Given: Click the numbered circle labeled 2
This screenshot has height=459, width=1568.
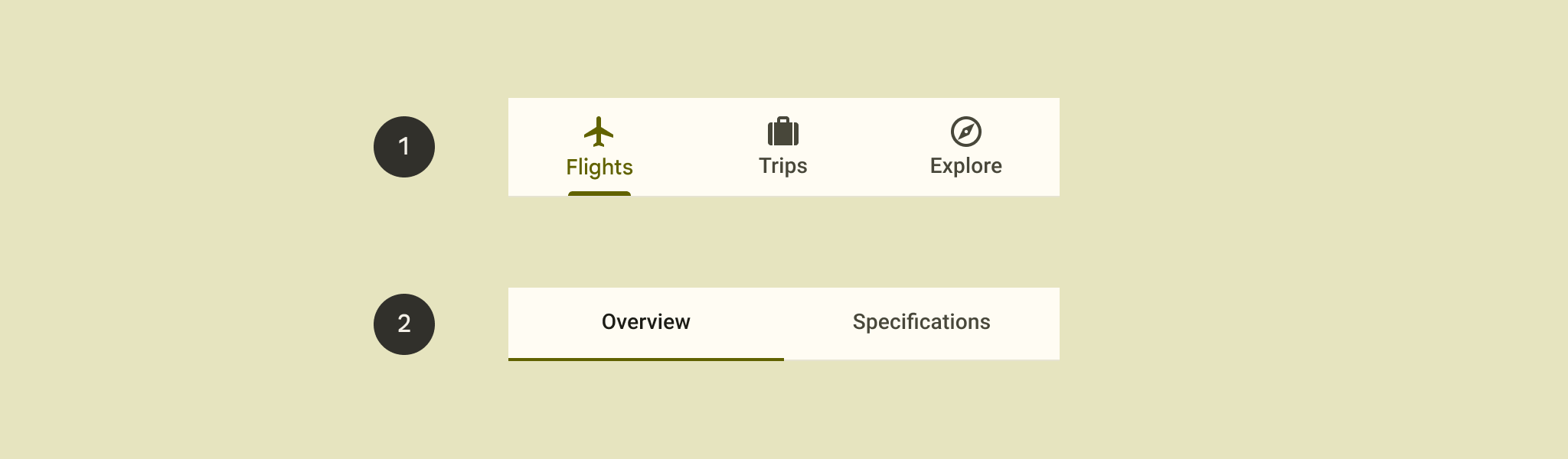Looking at the screenshot, I should pos(403,324).
